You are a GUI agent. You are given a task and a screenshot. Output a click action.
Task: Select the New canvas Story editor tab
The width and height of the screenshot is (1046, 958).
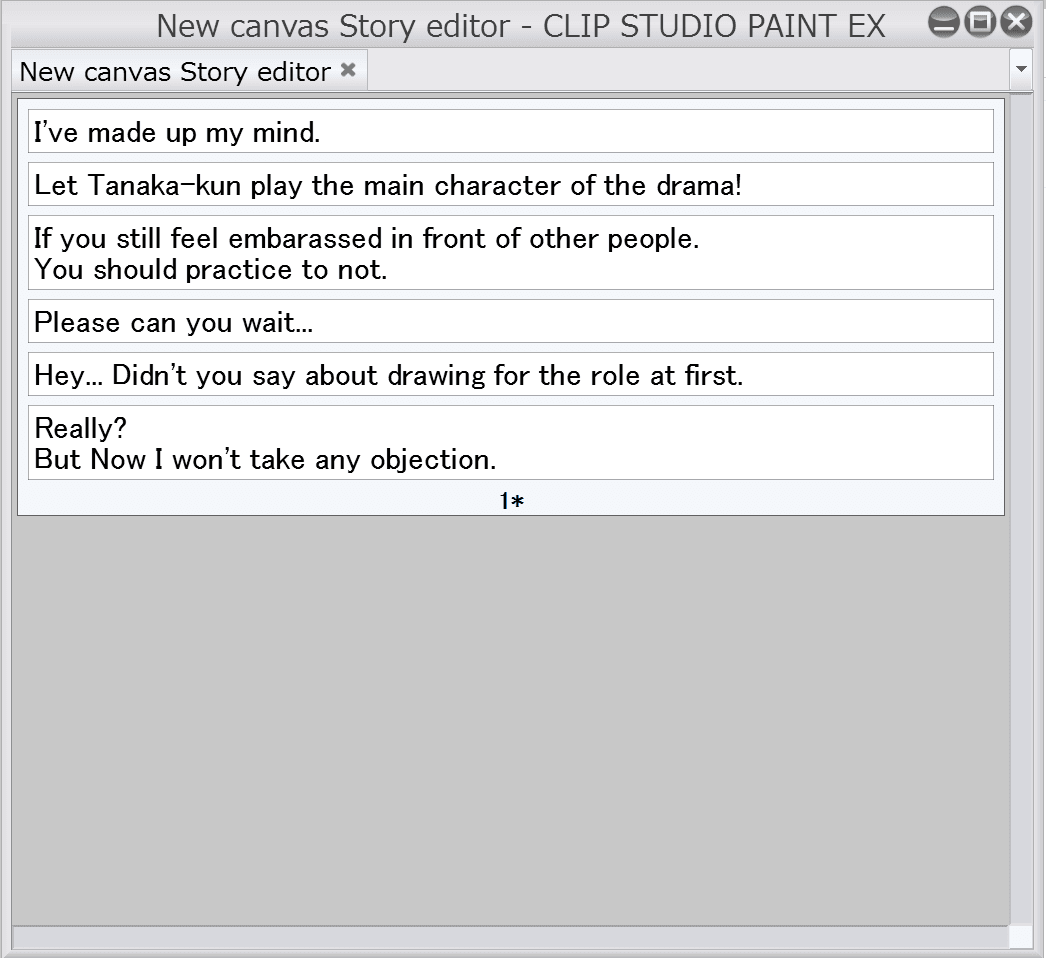175,72
